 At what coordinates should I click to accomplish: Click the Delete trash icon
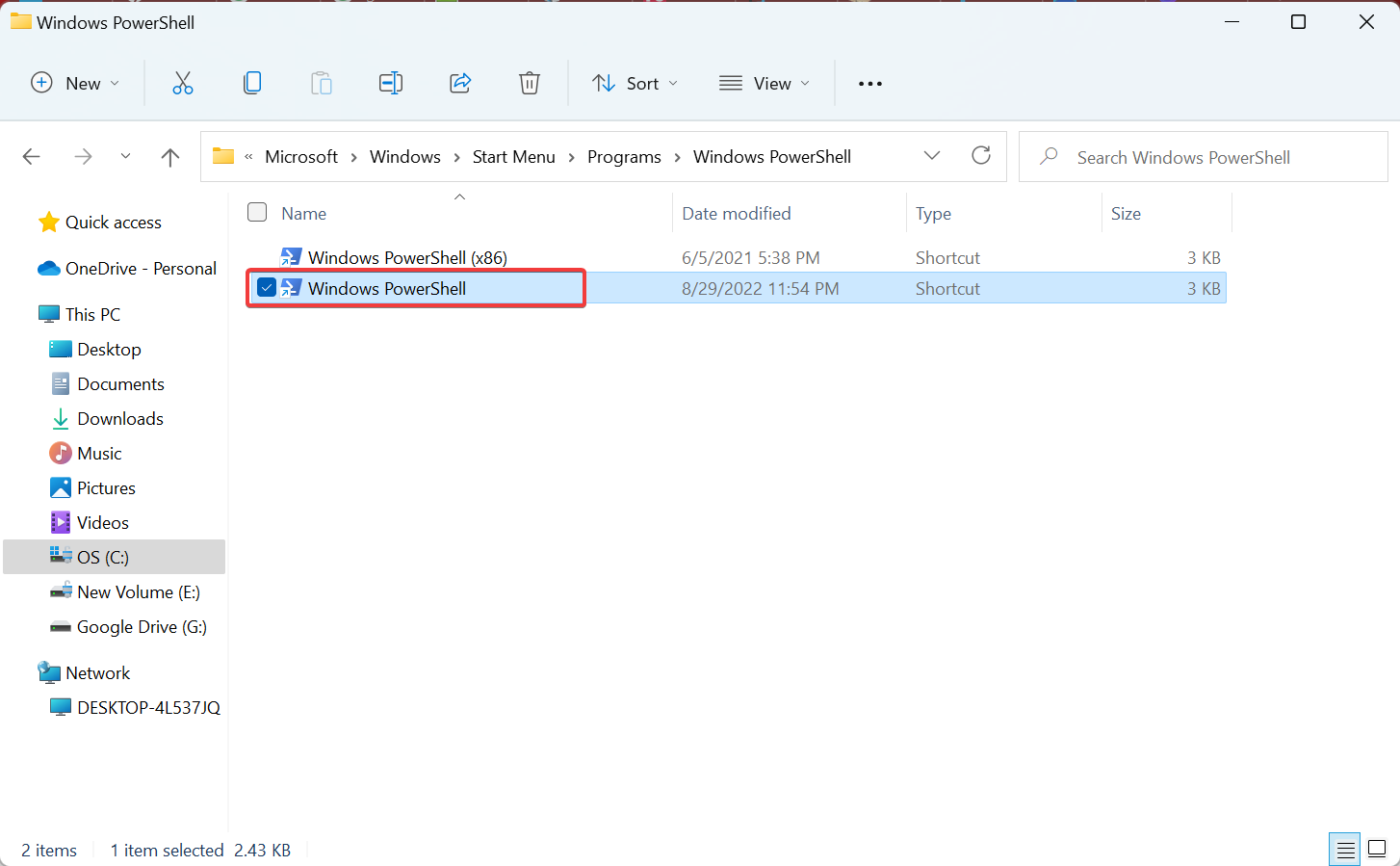(x=530, y=84)
